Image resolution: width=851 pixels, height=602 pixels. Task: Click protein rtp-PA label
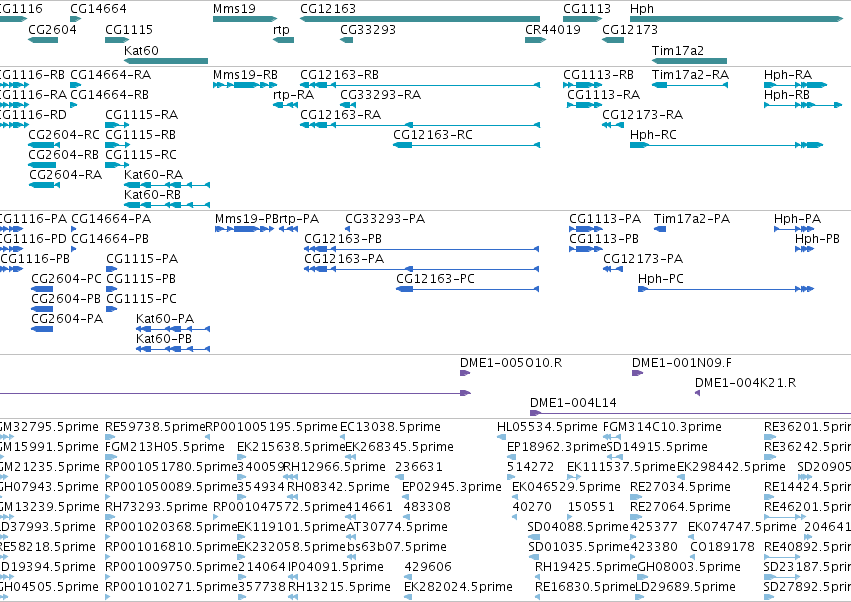[x=299, y=219]
